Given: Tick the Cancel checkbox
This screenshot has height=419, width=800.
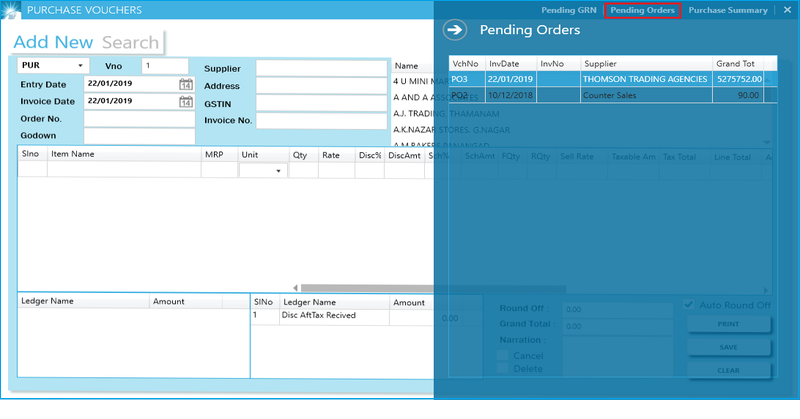Looking at the screenshot, I should coord(503,355).
